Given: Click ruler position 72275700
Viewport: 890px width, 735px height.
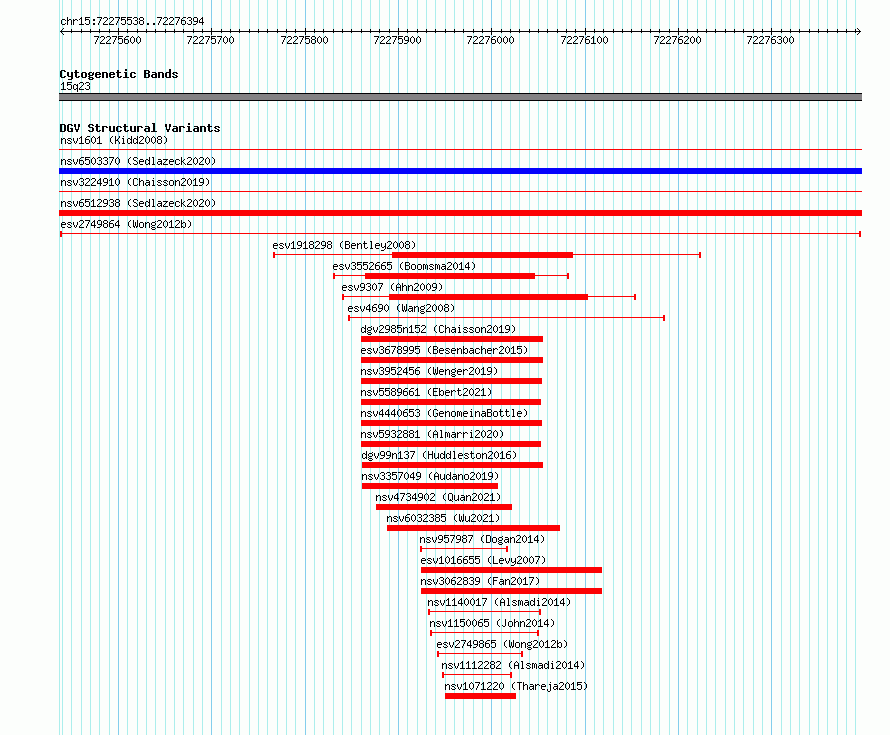Looking at the screenshot, I should click(211, 40).
